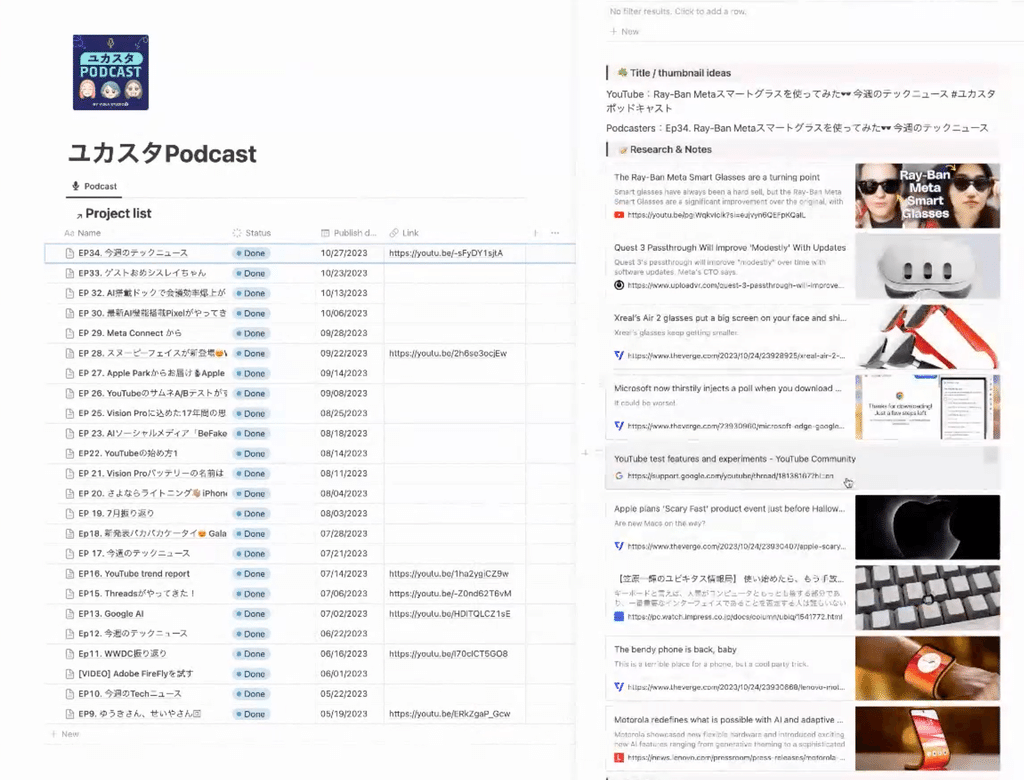Click No filter results add row text
1024x780 pixels.
click(677, 11)
